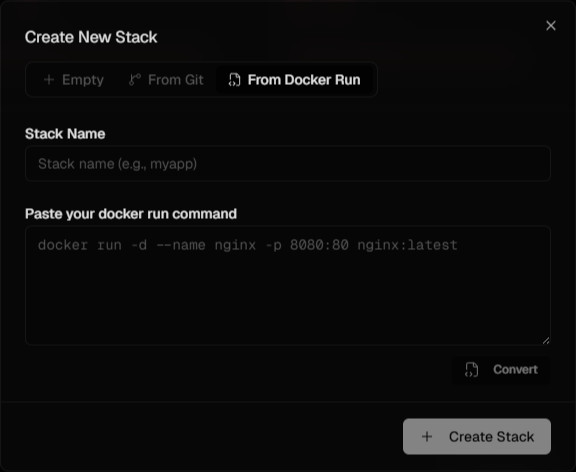Click the 'Paste your docker run command' label

131,214
